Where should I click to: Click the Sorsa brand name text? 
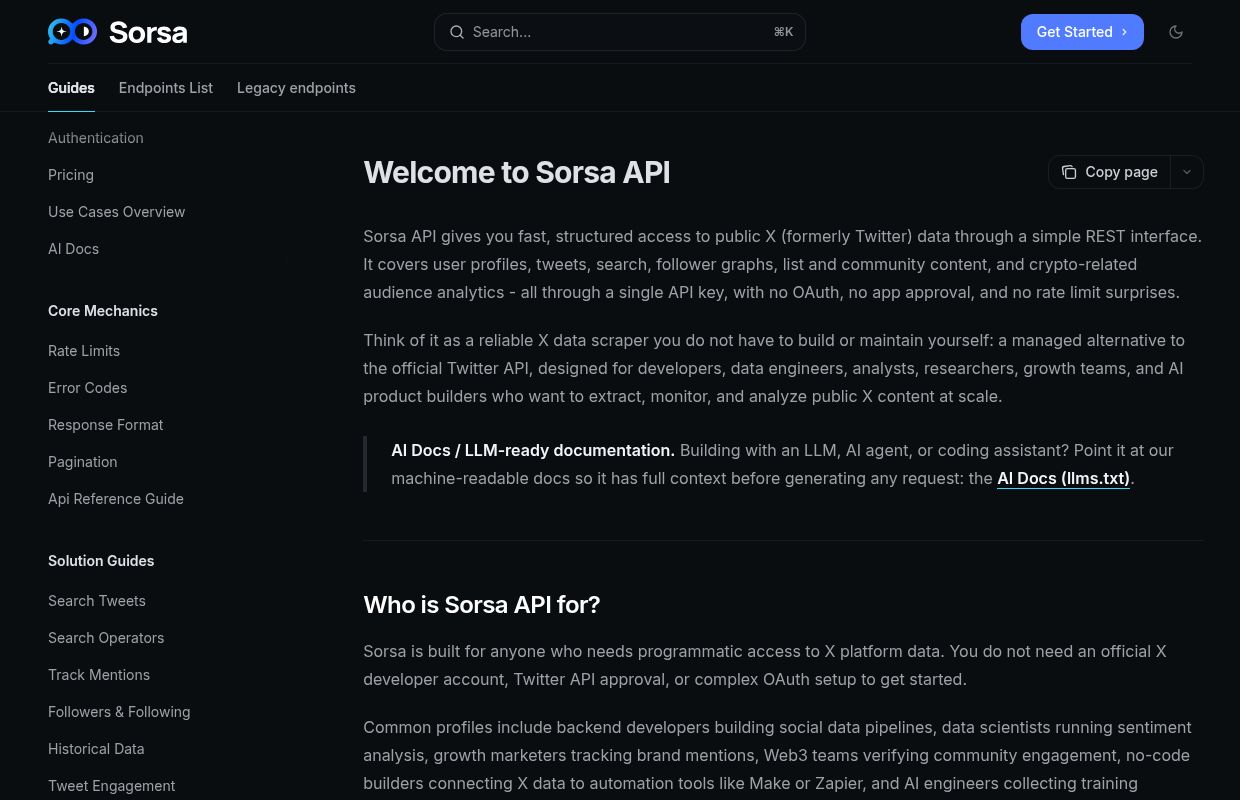pos(148,32)
